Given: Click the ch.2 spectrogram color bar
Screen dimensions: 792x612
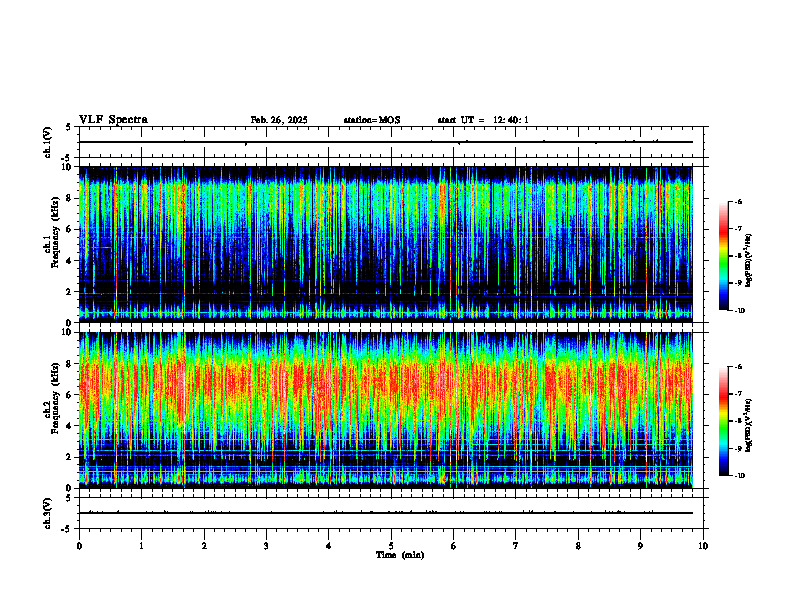Looking at the screenshot, I should (724, 421).
